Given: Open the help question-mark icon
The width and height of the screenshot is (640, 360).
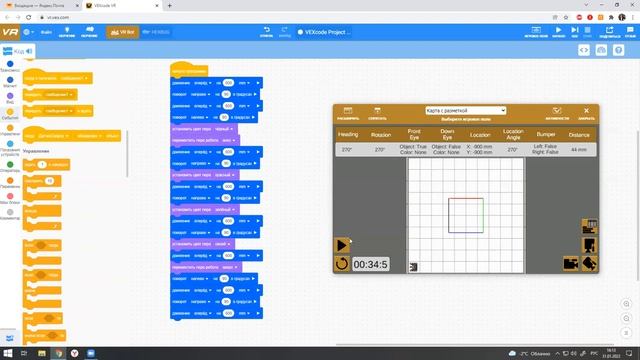Looking at the screenshot, I should point(618,50).
